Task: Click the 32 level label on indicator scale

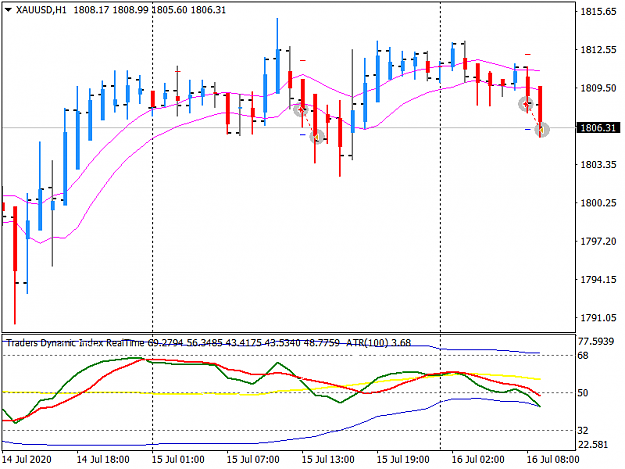Action: 583,431
